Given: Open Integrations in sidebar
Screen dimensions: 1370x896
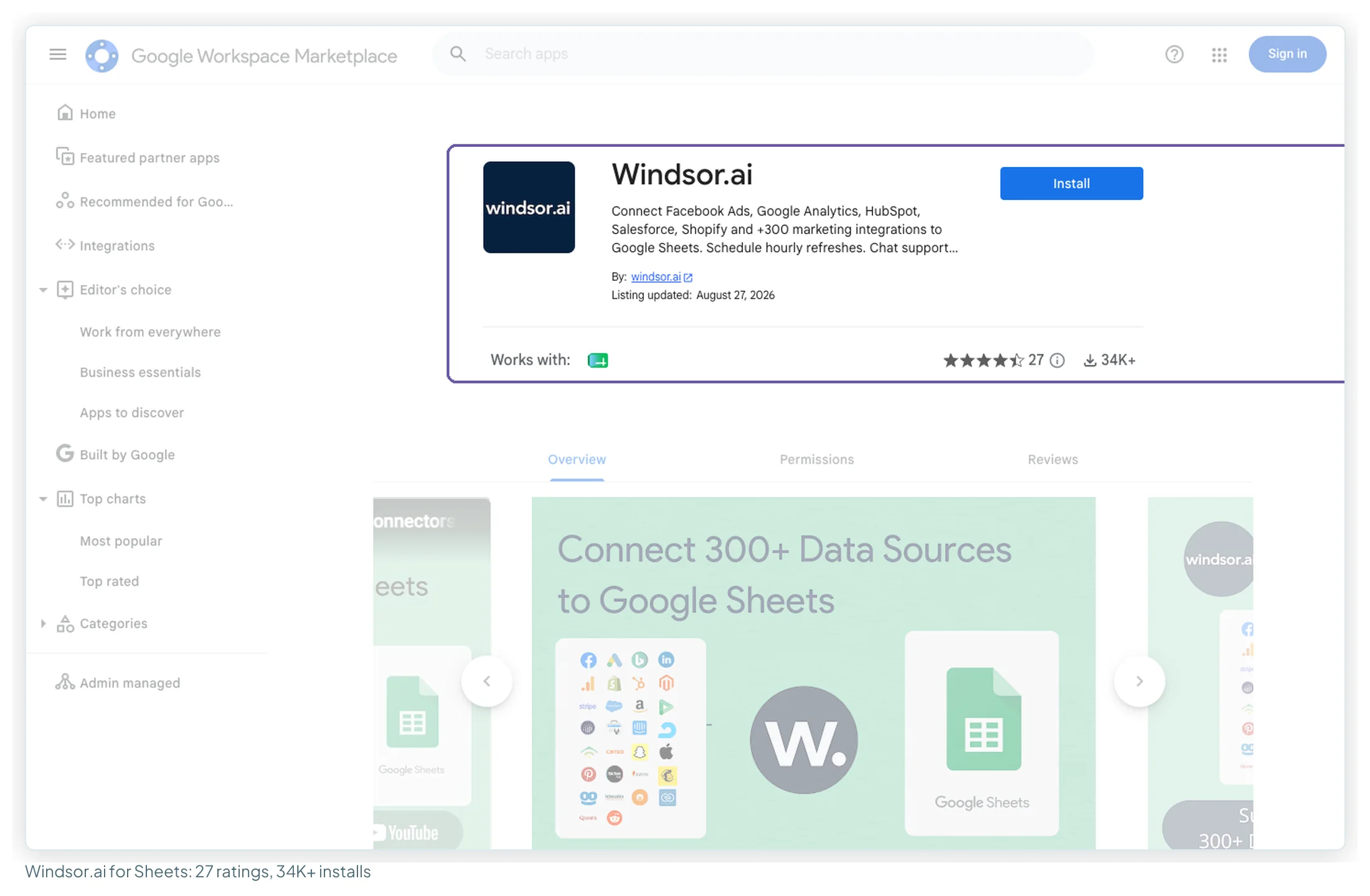Looking at the screenshot, I should [x=117, y=246].
